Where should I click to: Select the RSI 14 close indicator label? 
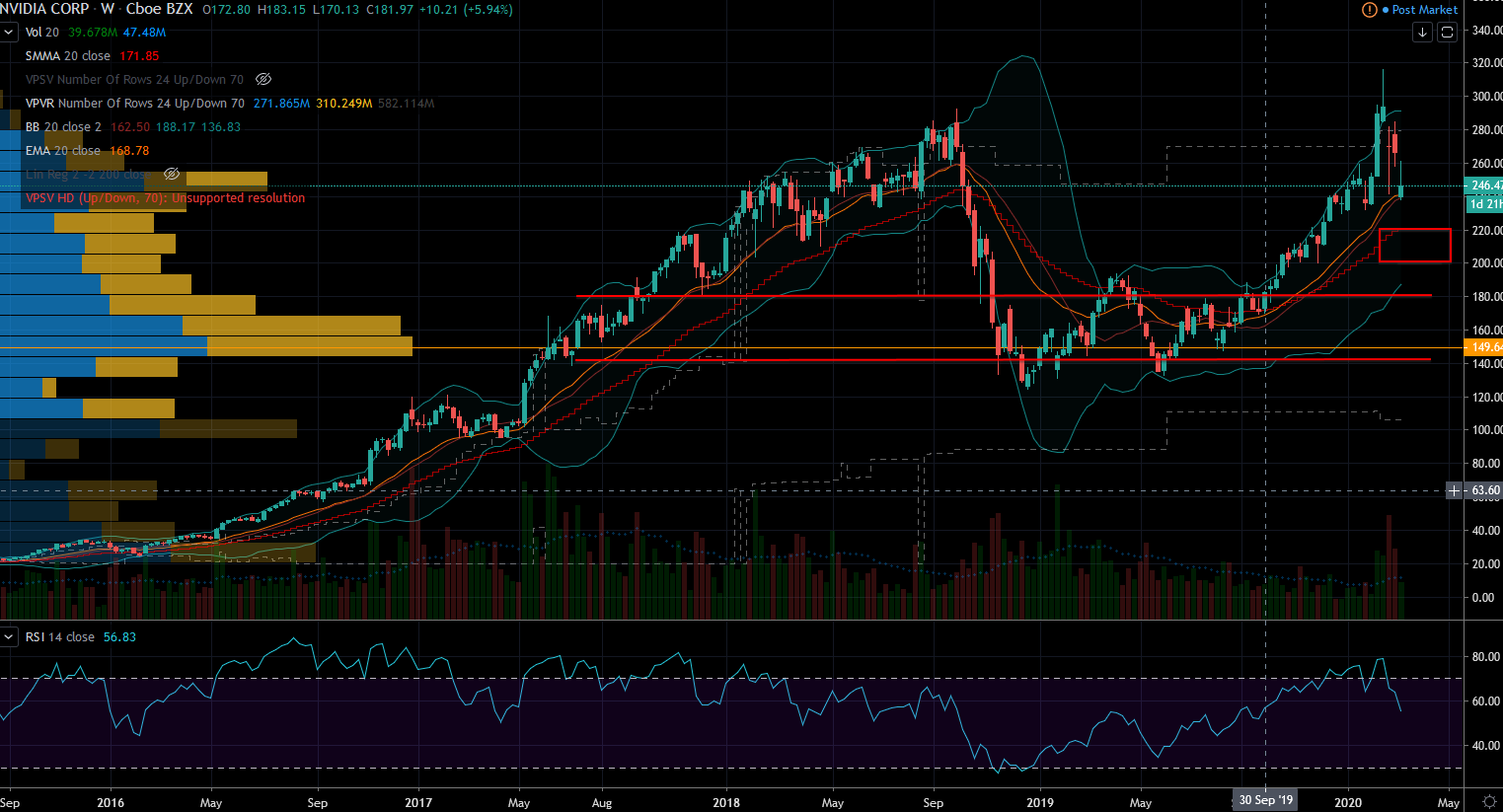pyautogui.click(x=60, y=637)
